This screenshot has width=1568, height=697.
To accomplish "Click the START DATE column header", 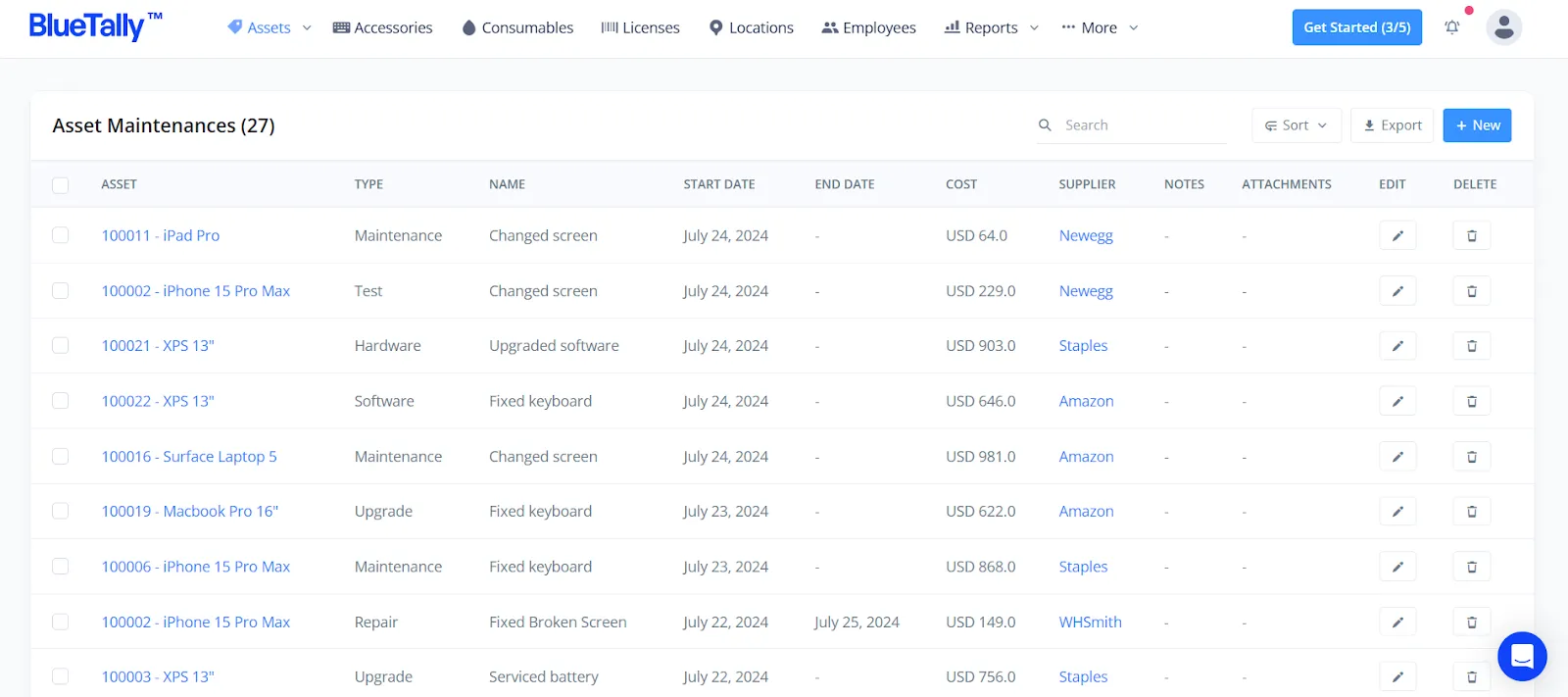I will [x=719, y=184].
